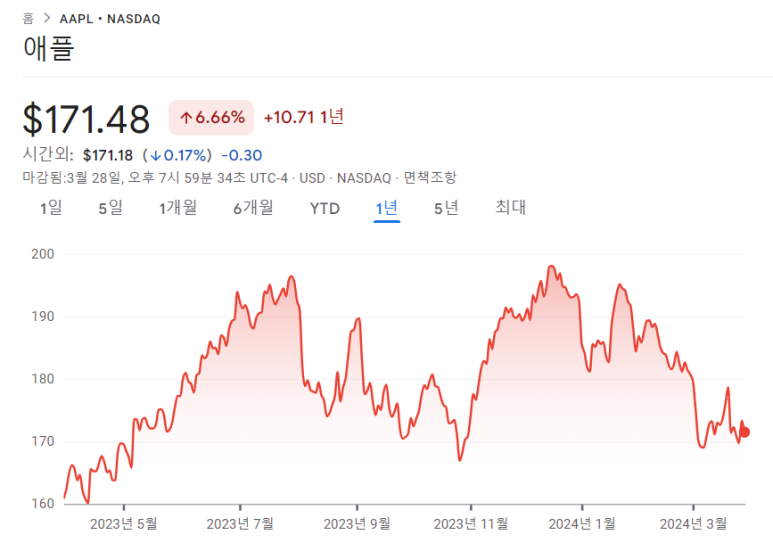The image size is (773, 543).
Task: Click the 160 y-axis label
Action: pyautogui.click(x=43, y=504)
